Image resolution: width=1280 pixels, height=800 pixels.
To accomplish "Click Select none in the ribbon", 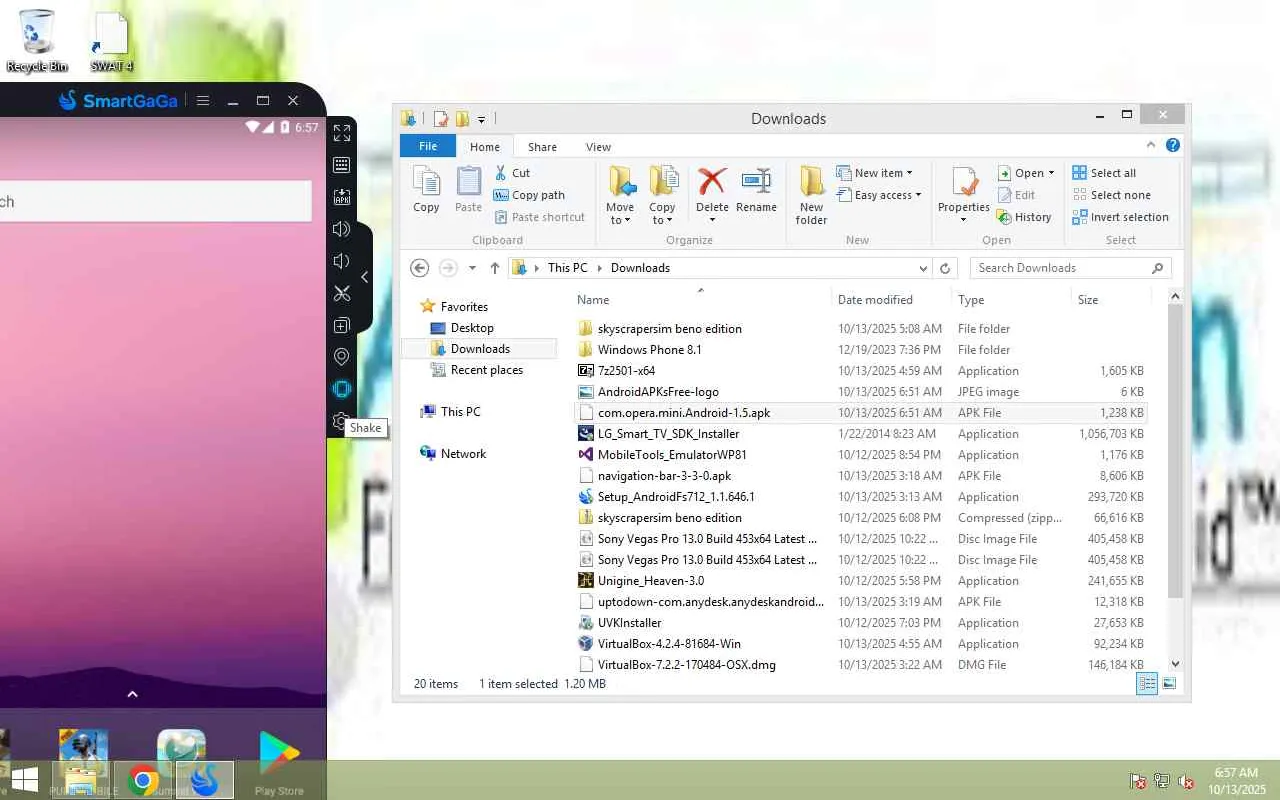I will pos(1111,195).
